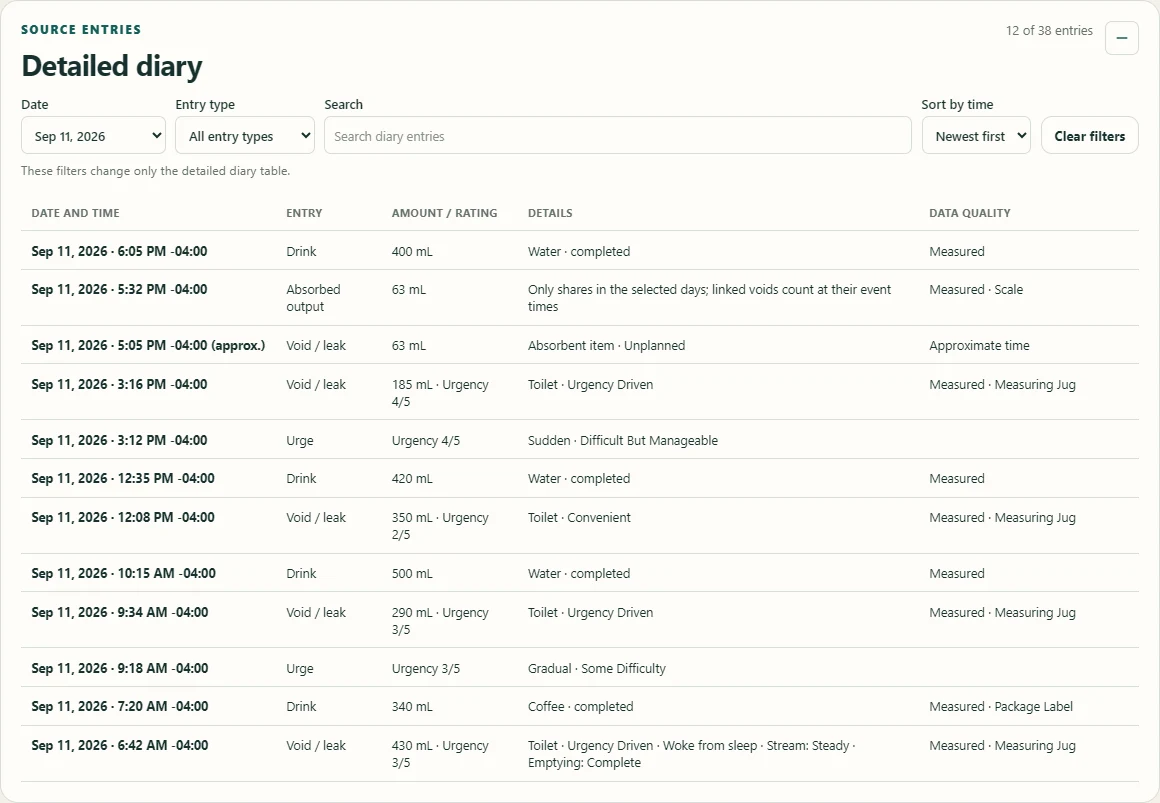Select the 5:32 PM entry timestamp
Image resolution: width=1160 pixels, height=803 pixels.
tap(119, 289)
